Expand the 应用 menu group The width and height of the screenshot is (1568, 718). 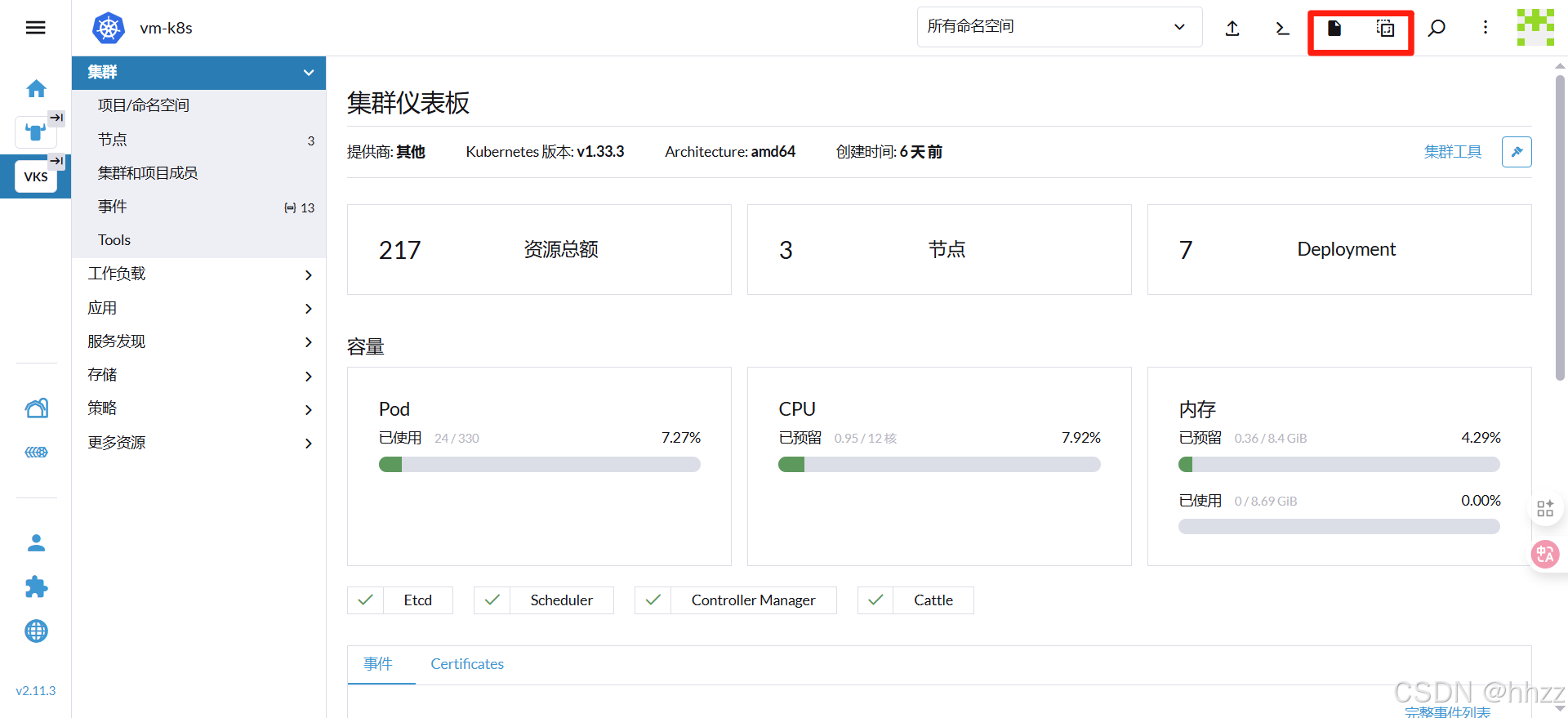(198, 308)
